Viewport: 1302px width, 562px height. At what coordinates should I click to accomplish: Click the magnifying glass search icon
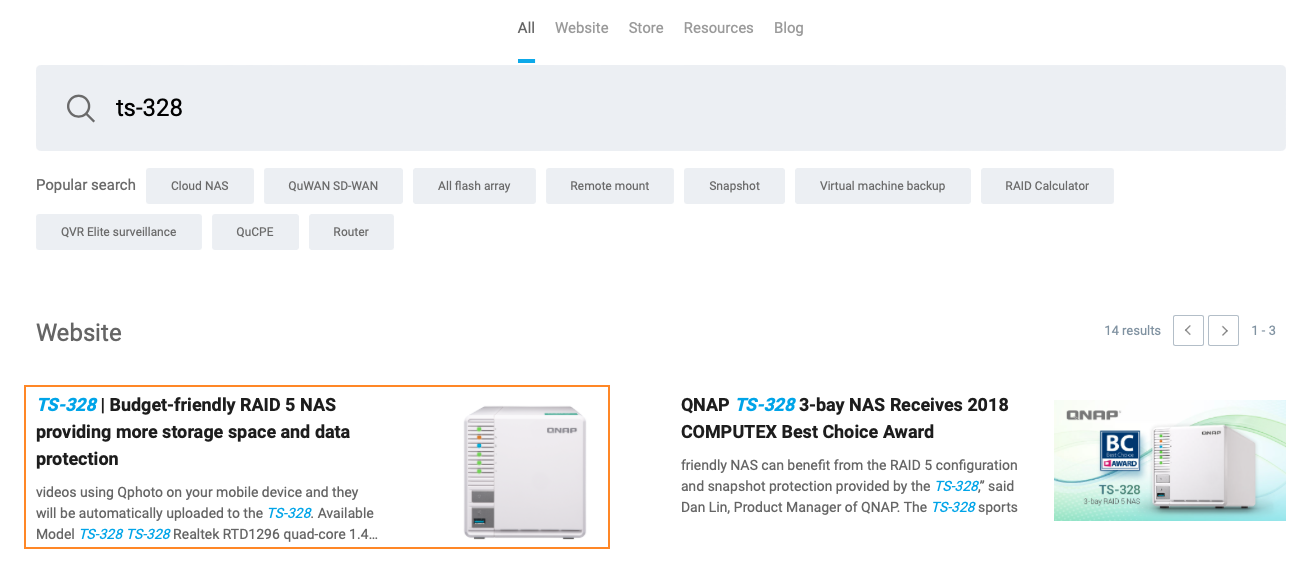[x=80, y=108]
